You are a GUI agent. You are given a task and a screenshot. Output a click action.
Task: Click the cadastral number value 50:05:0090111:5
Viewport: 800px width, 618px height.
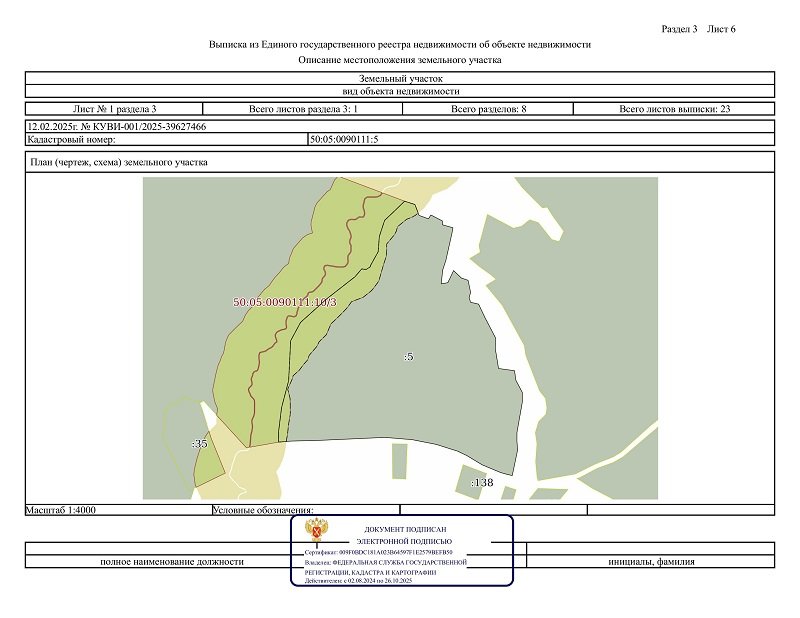tap(344, 139)
